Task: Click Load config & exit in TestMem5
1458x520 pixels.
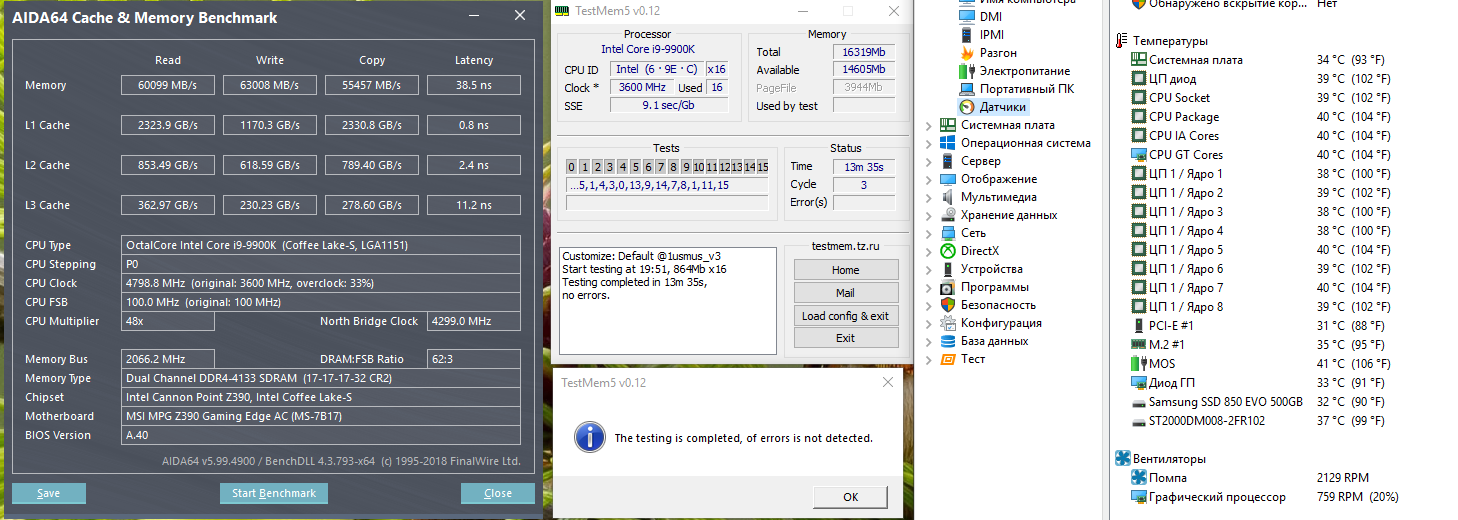Action: click(x=846, y=316)
